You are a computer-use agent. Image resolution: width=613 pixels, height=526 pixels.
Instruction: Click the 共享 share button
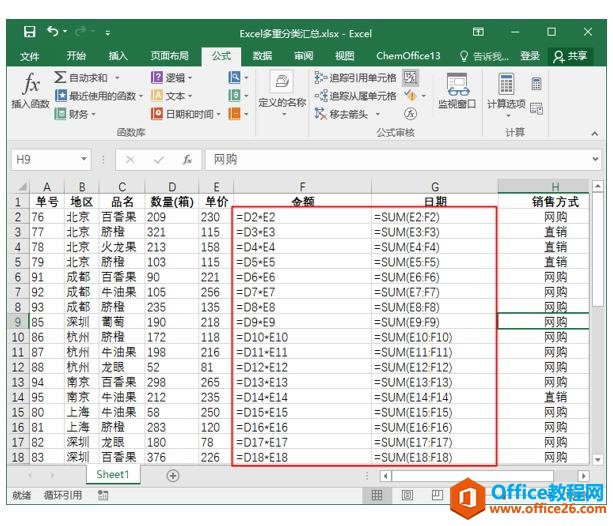click(570, 56)
